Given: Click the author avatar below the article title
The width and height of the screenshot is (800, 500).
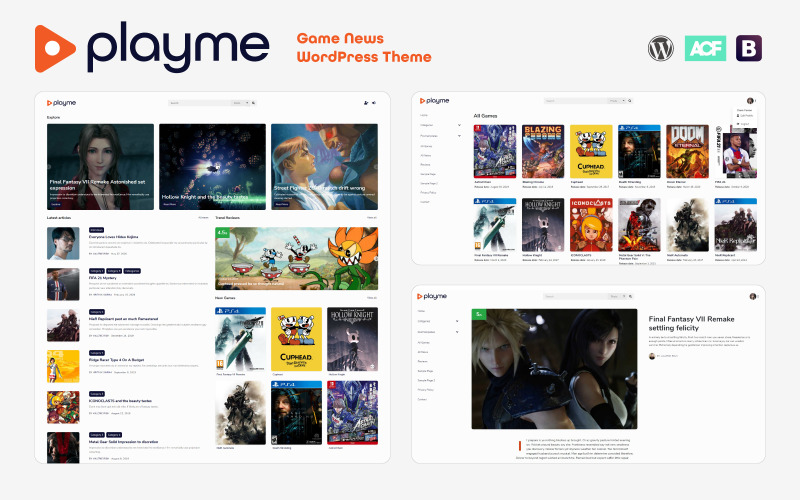Looking at the screenshot, I should (x=653, y=355).
